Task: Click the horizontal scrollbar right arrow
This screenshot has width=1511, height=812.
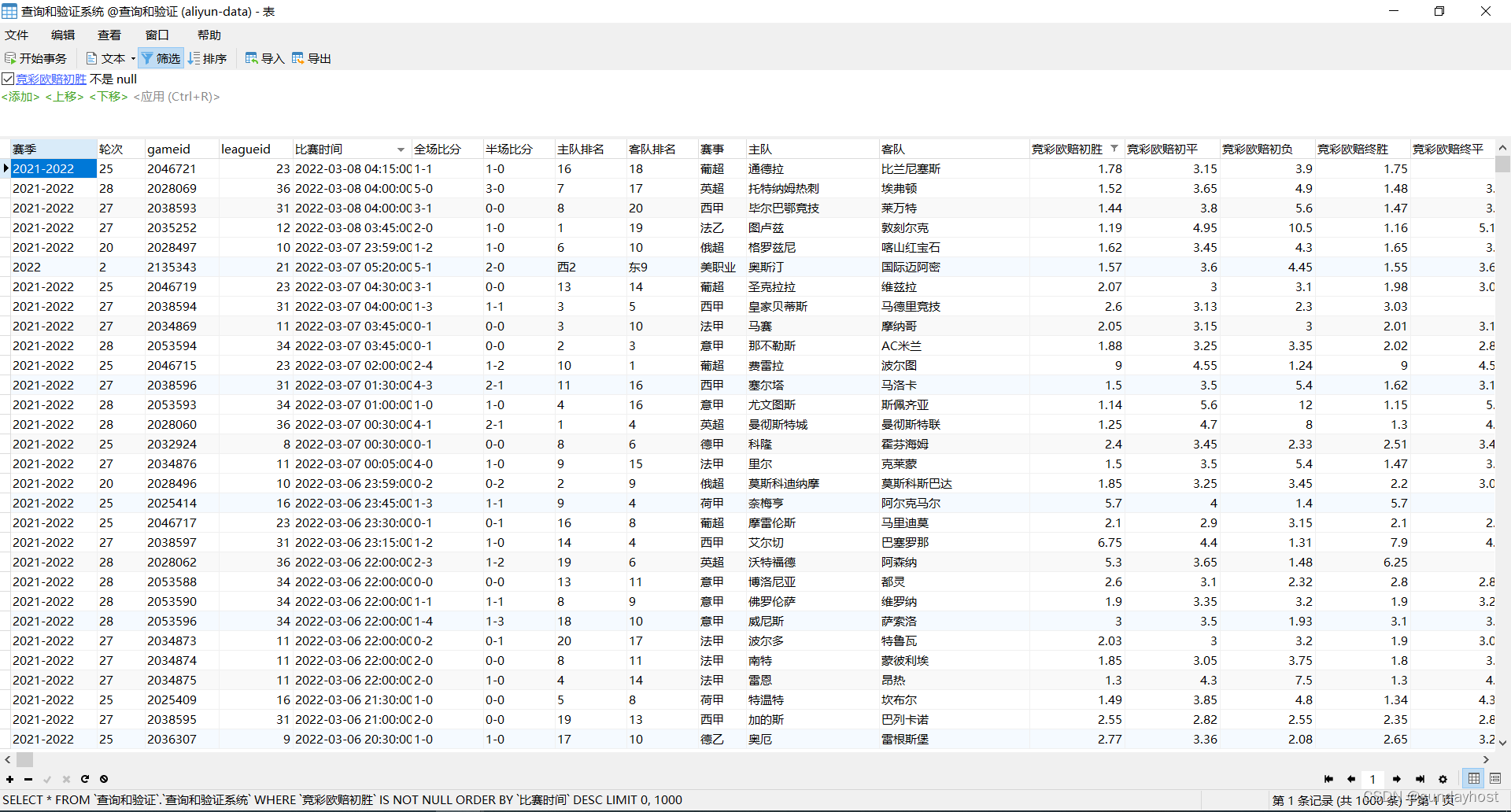Action: [x=1486, y=759]
